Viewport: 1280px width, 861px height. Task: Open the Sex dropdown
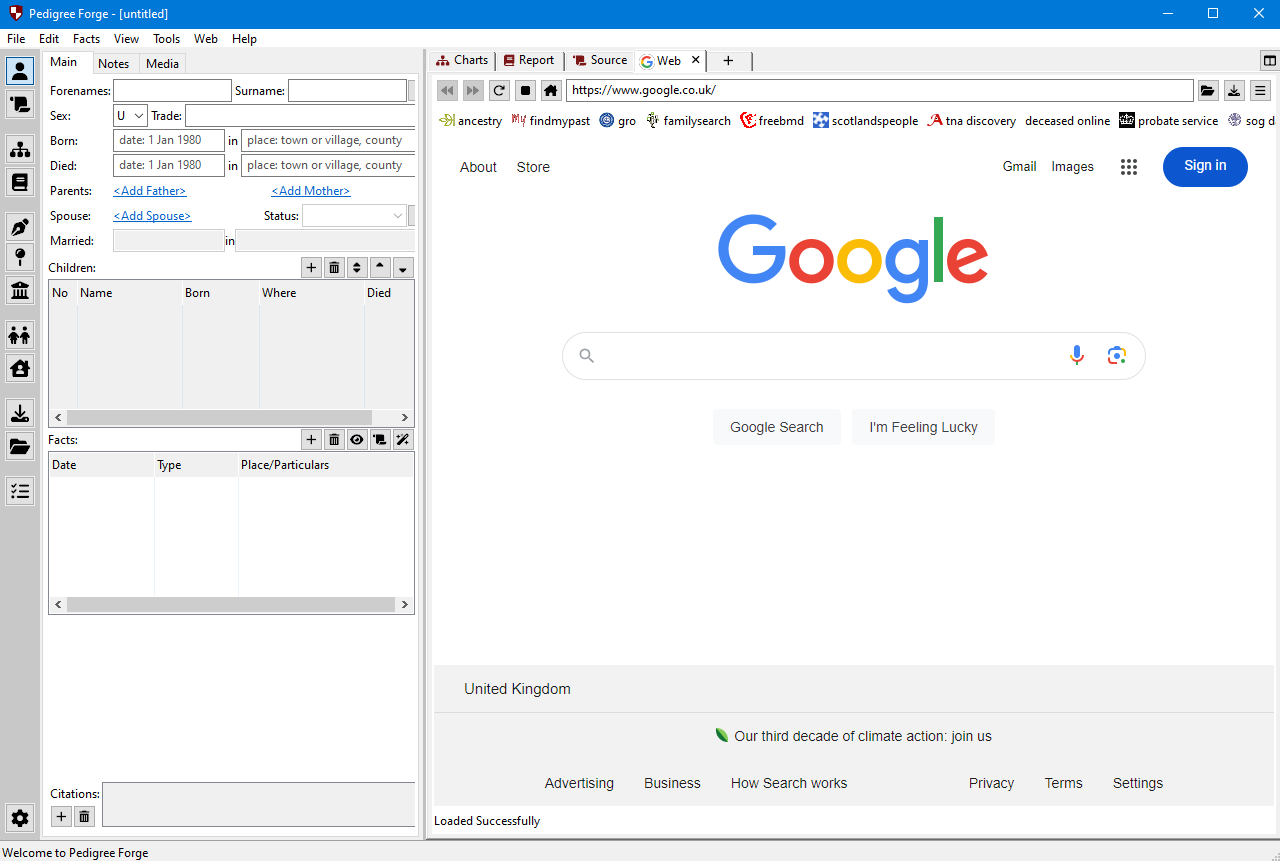tap(131, 116)
